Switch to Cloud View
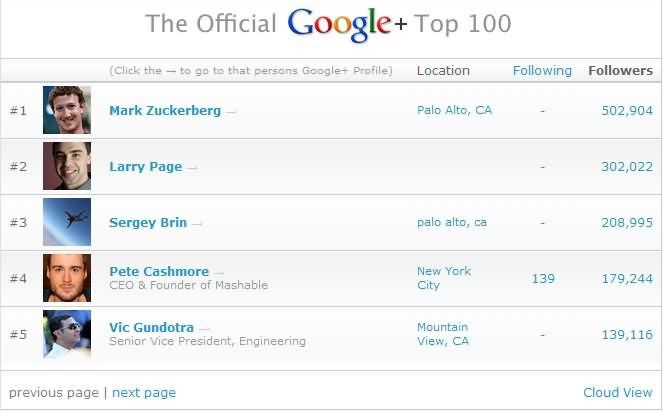 click(x=617, y=393)
